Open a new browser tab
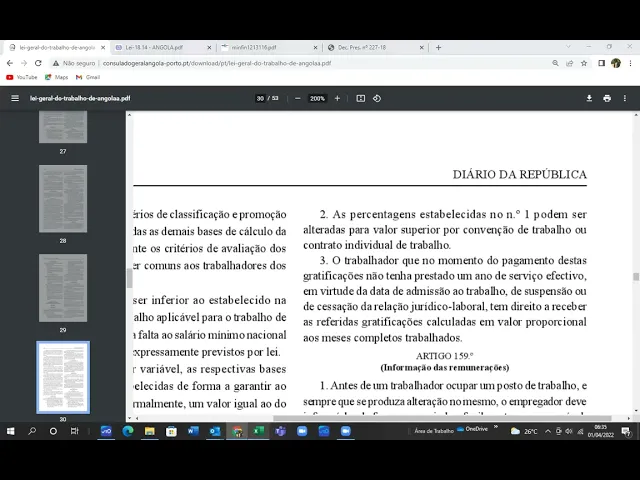640x480 pixels. click(438, 47)
